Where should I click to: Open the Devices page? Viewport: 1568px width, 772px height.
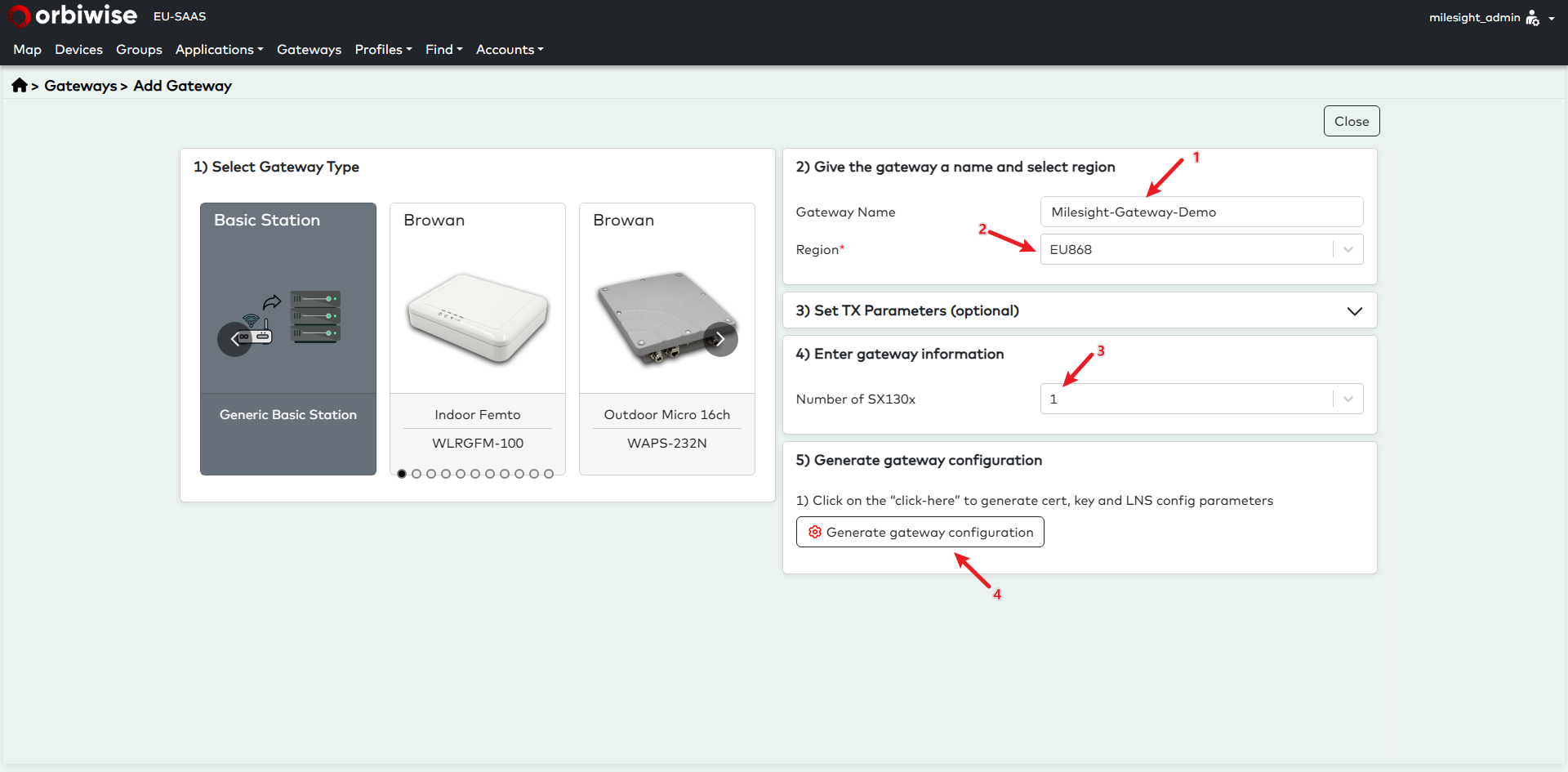click(x=78, y=50)
